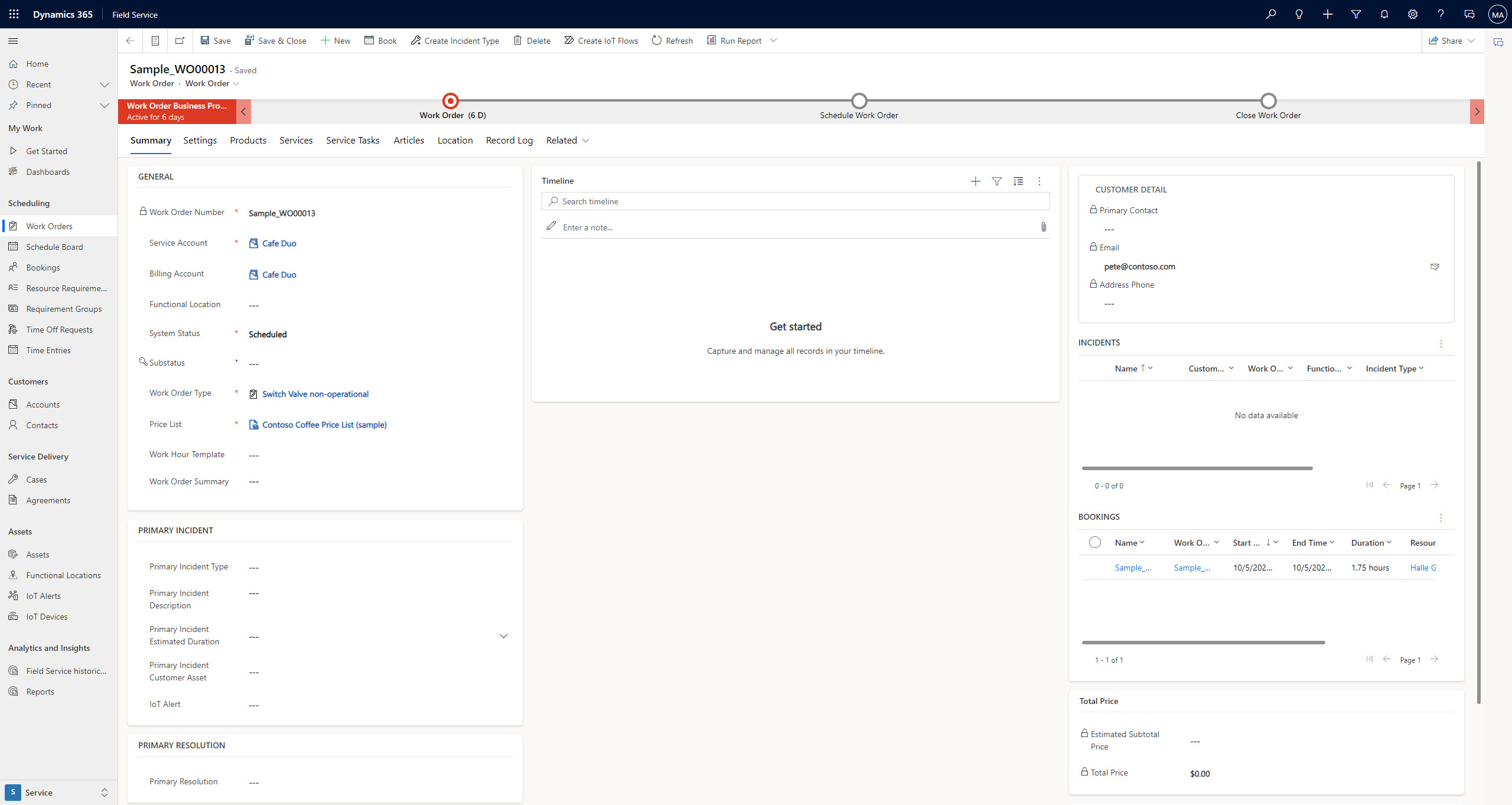Switch to the Record Log tab
The height and width of the screenshot is (805, 1512).
(509, 141)
